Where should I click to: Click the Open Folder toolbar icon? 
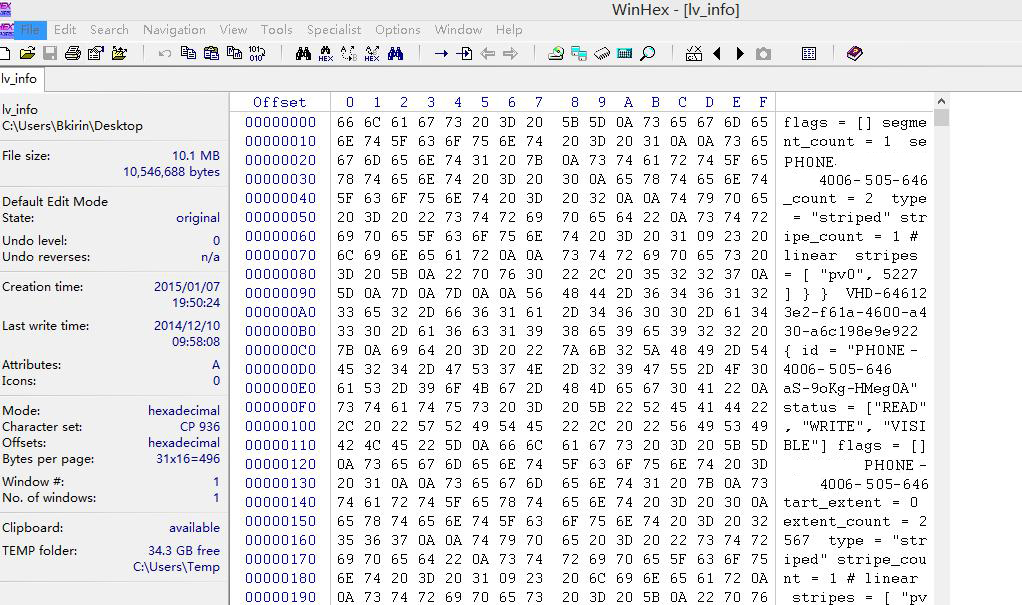point(119,53)
